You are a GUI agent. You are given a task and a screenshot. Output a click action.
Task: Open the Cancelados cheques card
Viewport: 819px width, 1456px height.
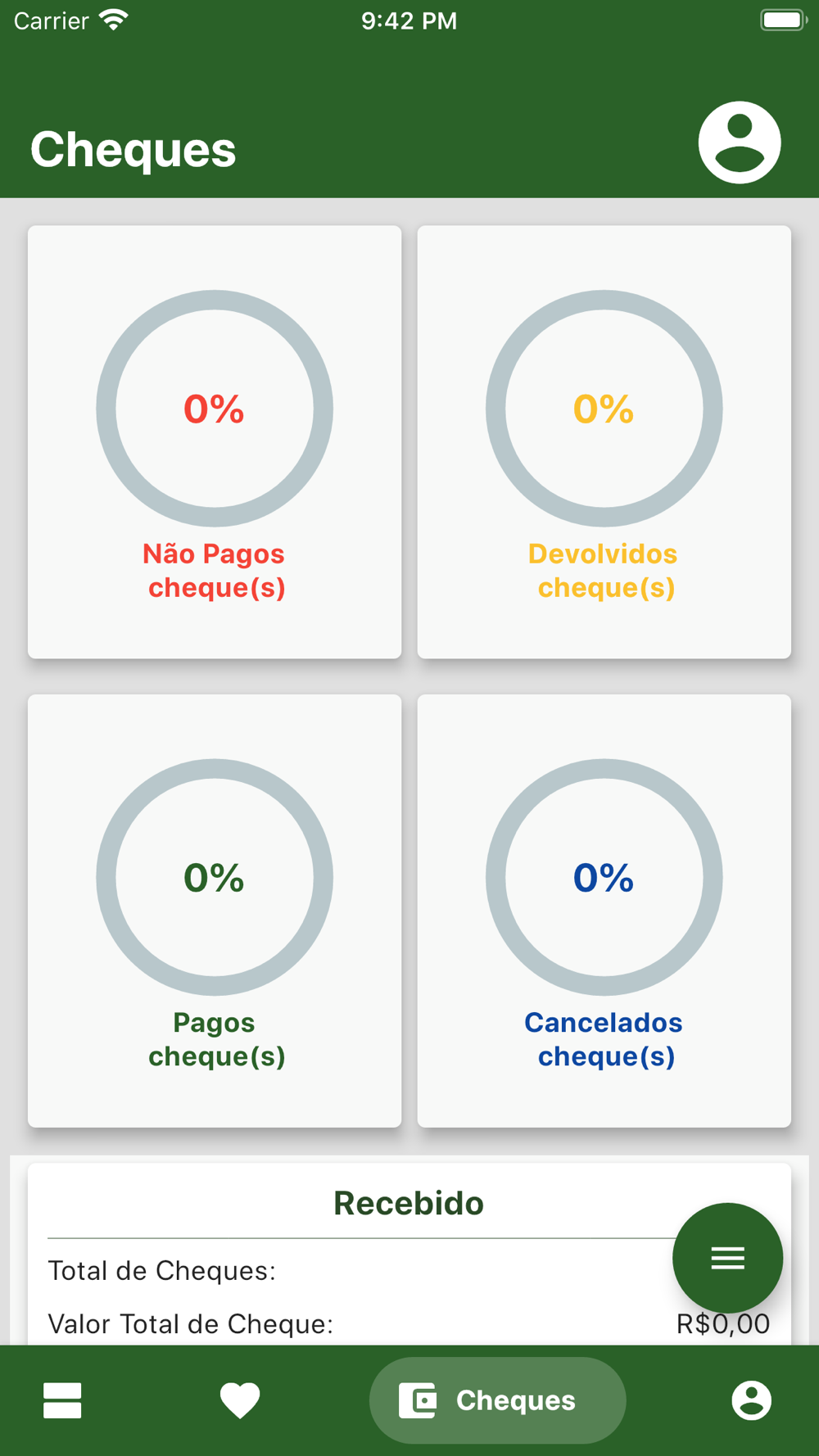(x=604, y=911)
